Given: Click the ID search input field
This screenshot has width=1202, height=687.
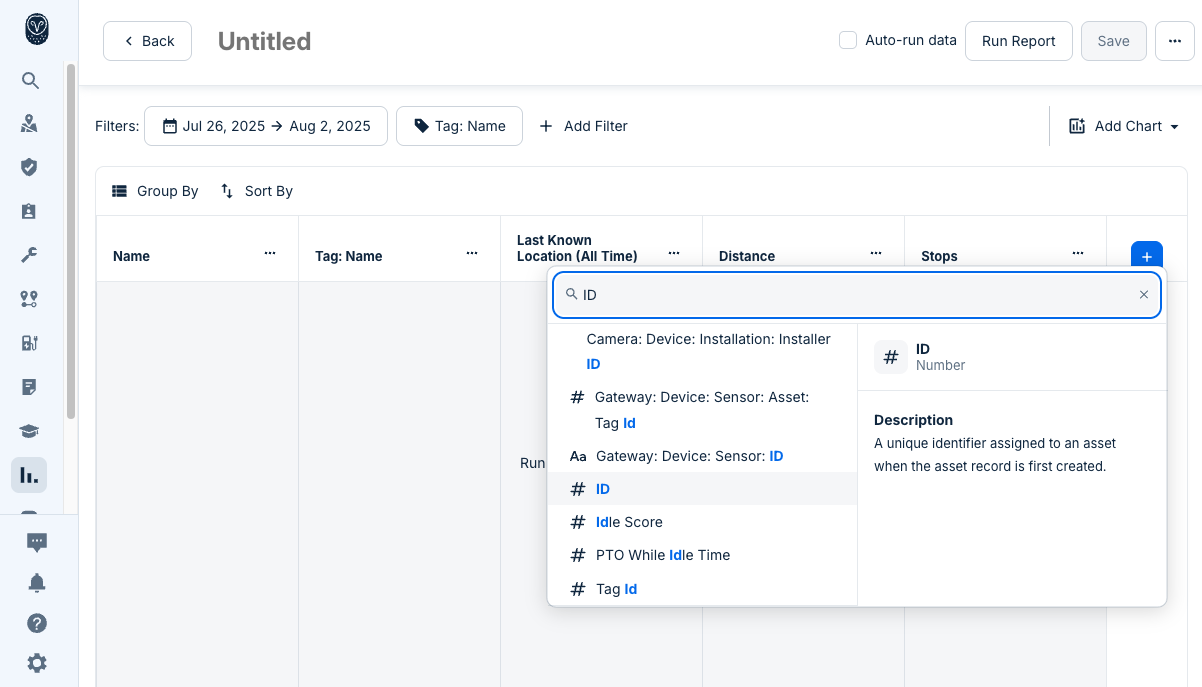Looking at the screenshot, I should click(856, 295).
